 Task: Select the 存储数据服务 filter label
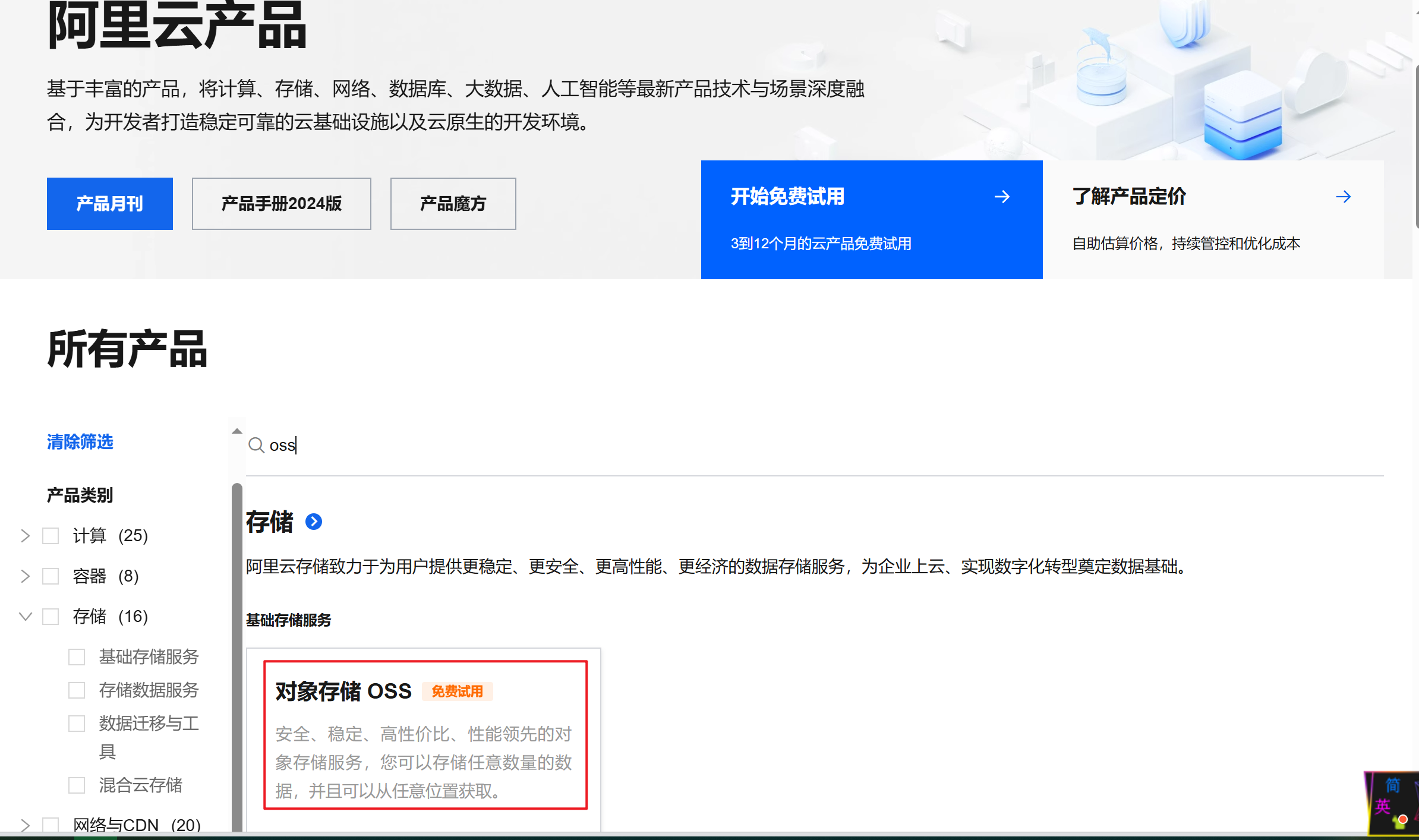(149, 690)
